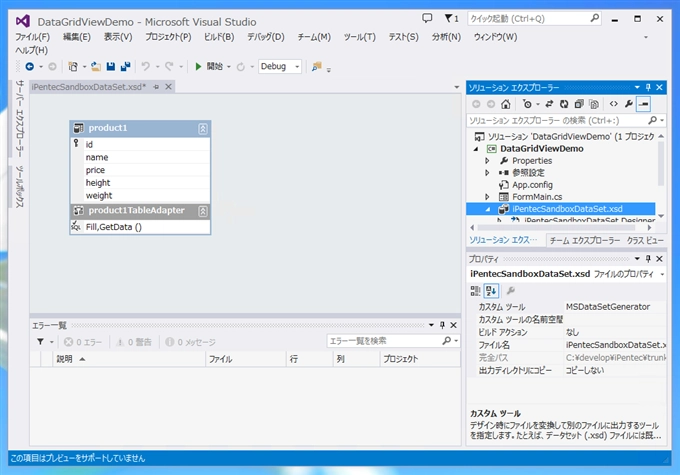Click the Pending Changes Filter clock icon
Screen dimensions: 680x475
click(x=527, y=104)
